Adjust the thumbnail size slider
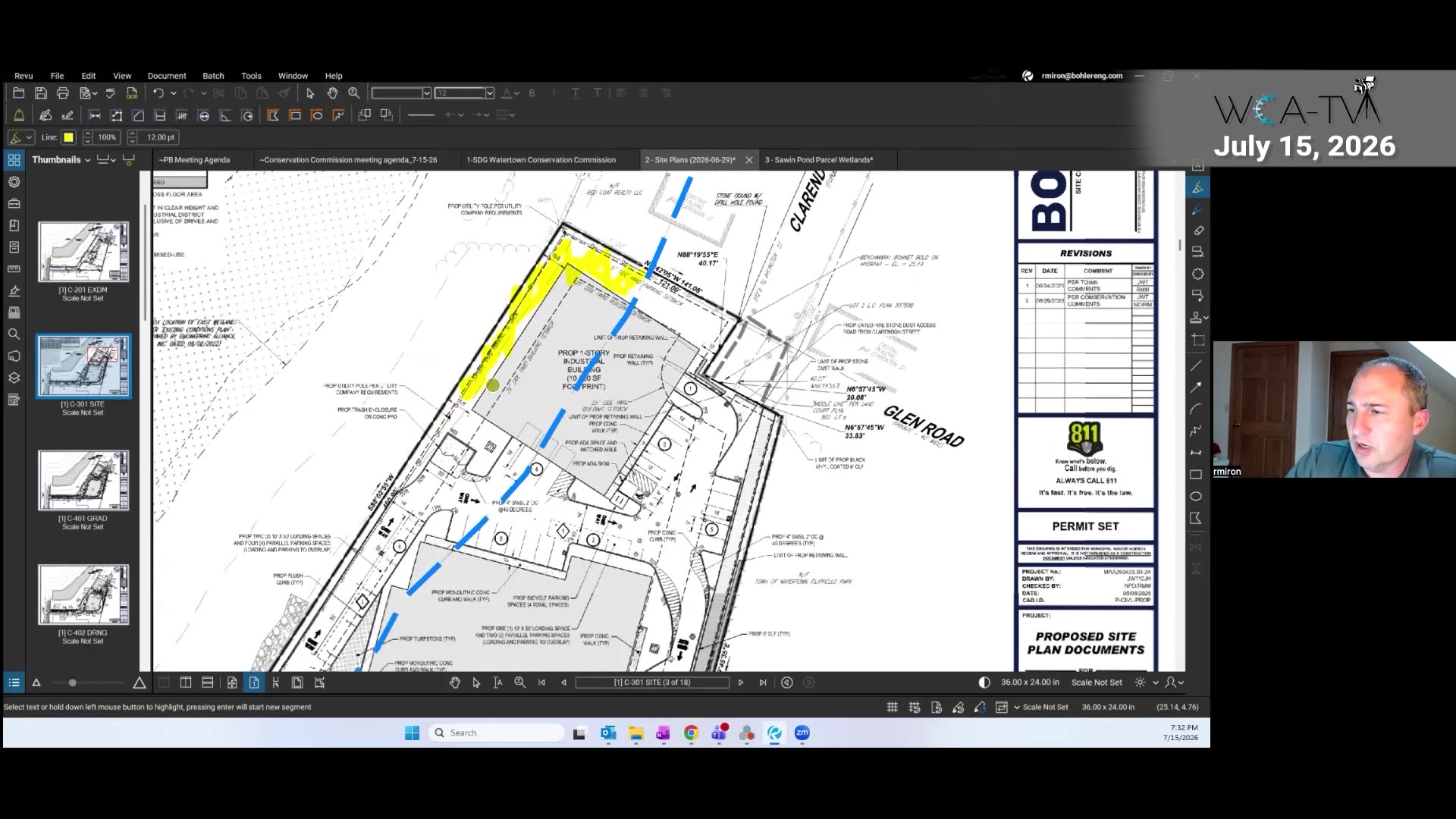 click(72, 682)
